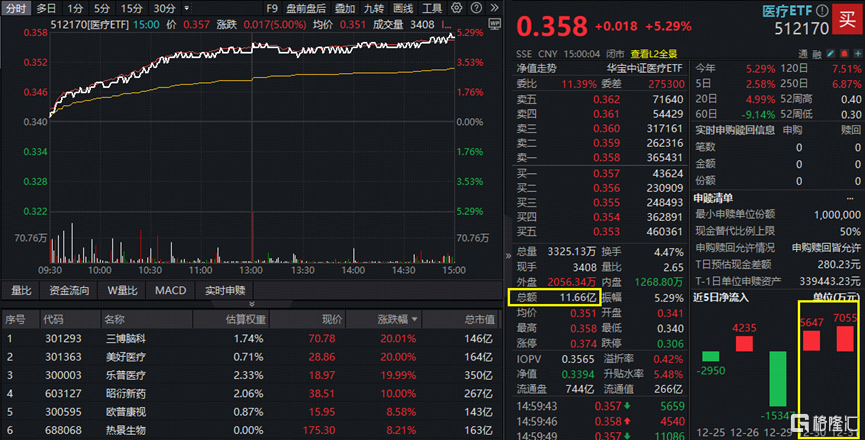The height and width of the screenshot is (440, 865).
Task: Select 资金流向 indicator tab
Action: tap(69, 291)
